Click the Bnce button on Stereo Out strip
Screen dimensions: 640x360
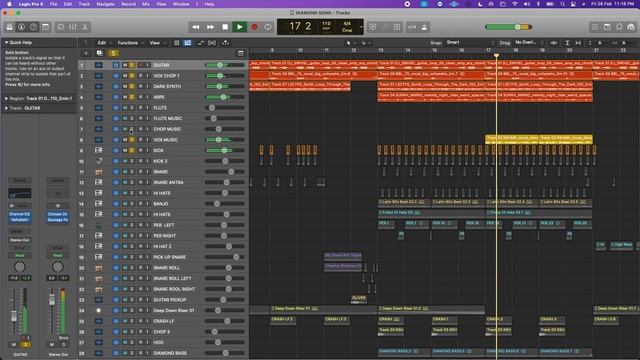63,338
